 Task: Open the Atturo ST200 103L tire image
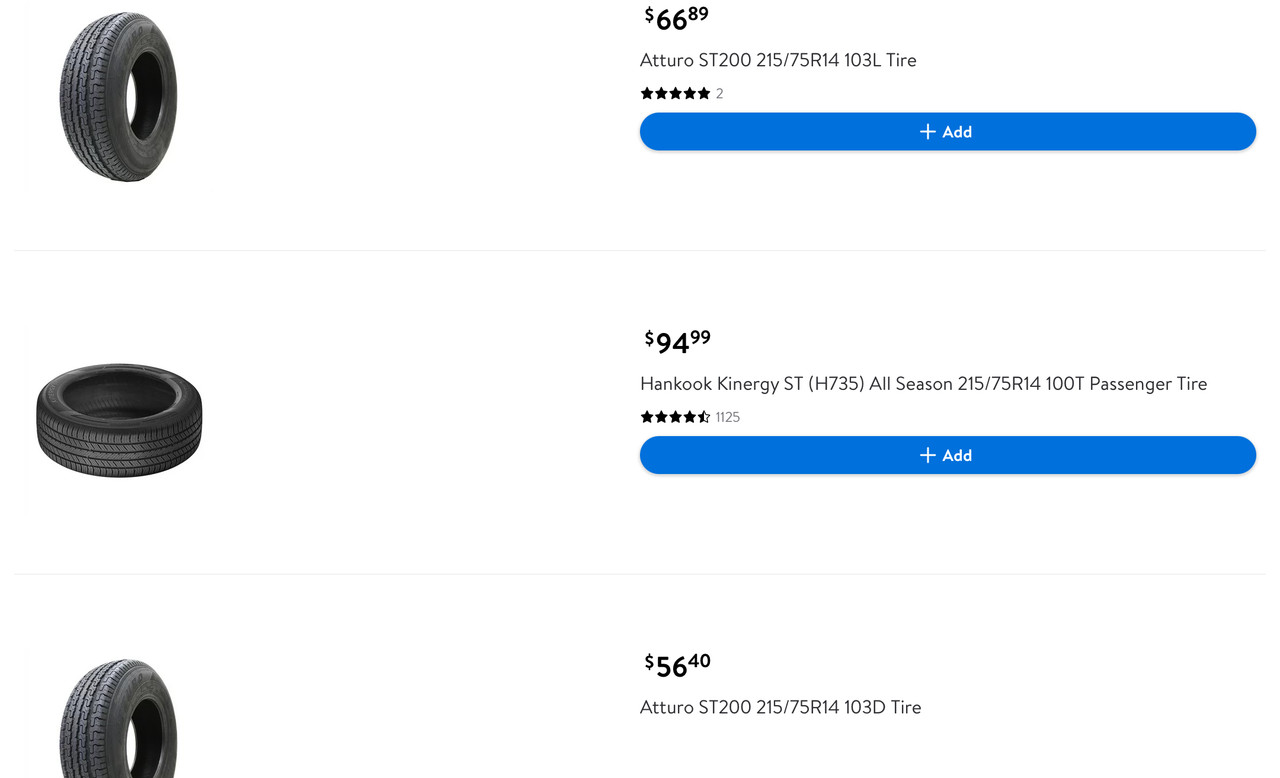click(x=118, y=97)
